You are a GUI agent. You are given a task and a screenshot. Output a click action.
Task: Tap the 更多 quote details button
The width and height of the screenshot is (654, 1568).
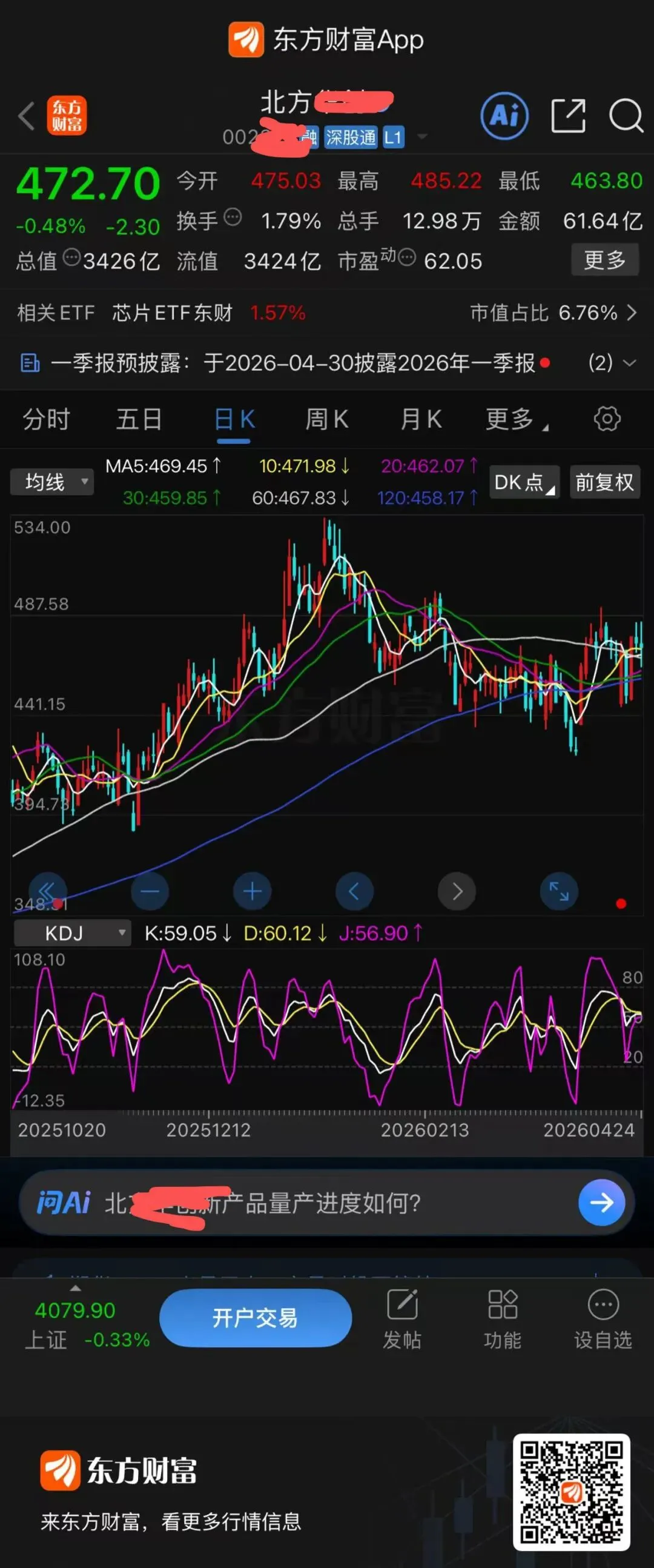pyautogui.click(x=605, y=260)
